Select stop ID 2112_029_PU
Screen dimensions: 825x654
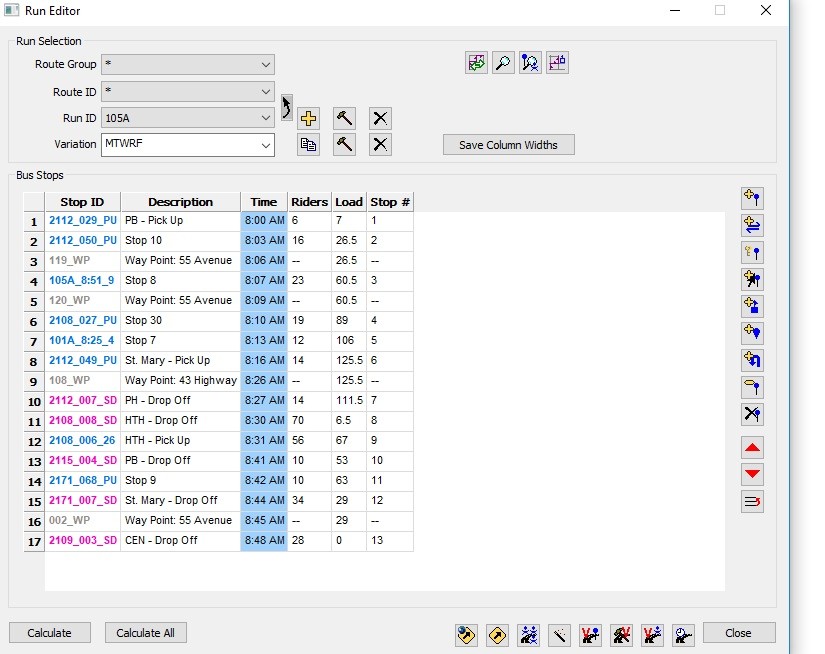pyautogui.click(x=83, y=220)
